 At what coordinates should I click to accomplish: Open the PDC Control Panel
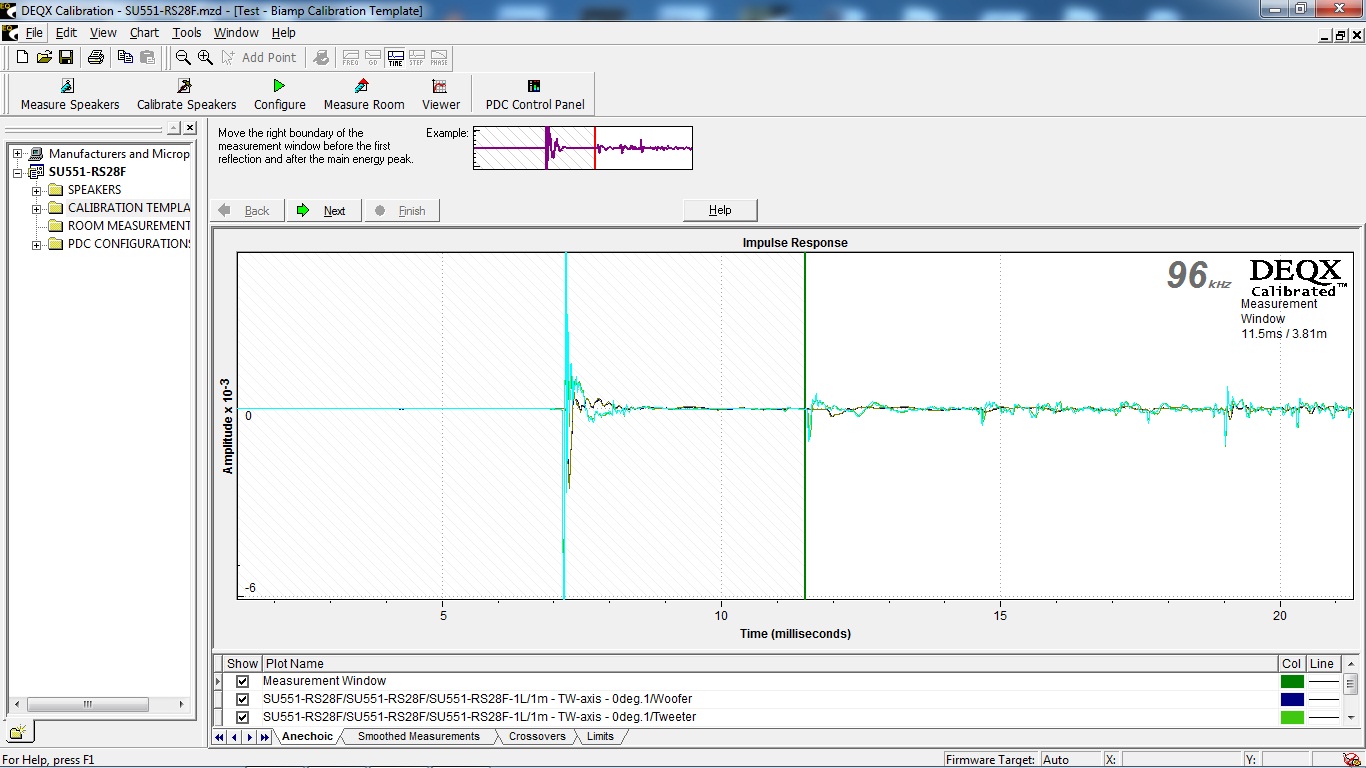[x=535, y=95]
